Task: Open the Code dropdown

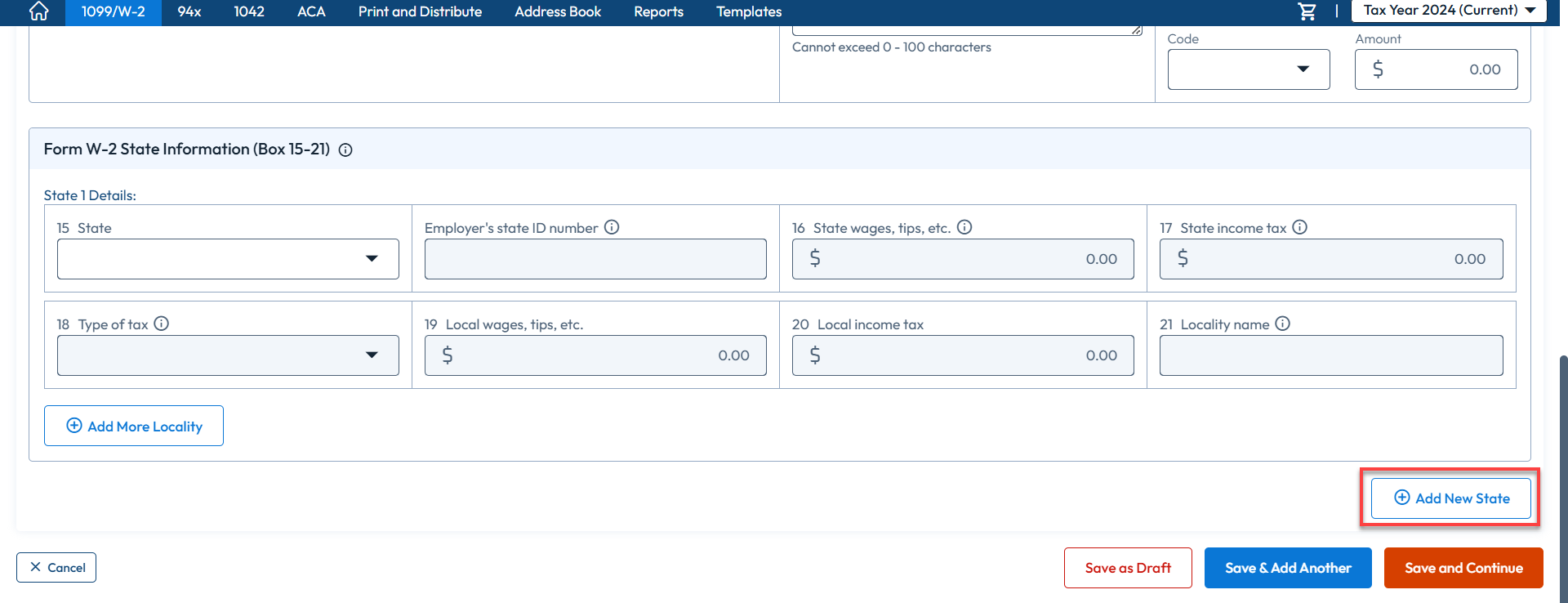Action: pos(1249,69)
